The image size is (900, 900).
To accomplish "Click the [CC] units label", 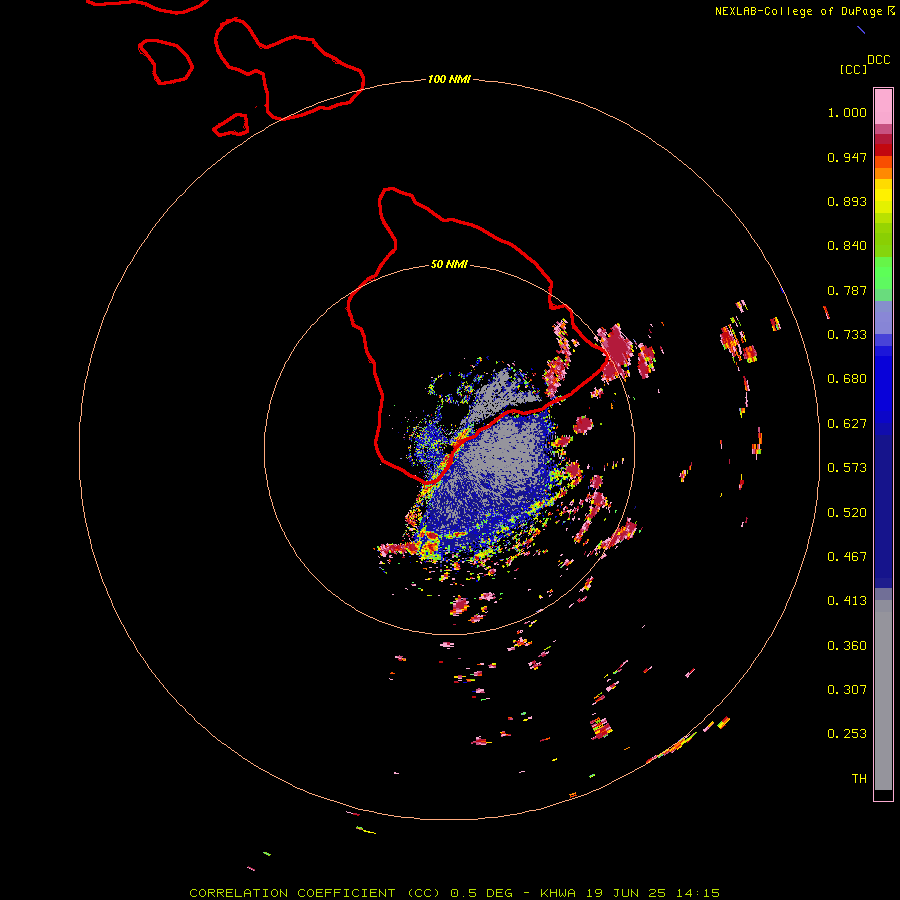I will 853,69.
